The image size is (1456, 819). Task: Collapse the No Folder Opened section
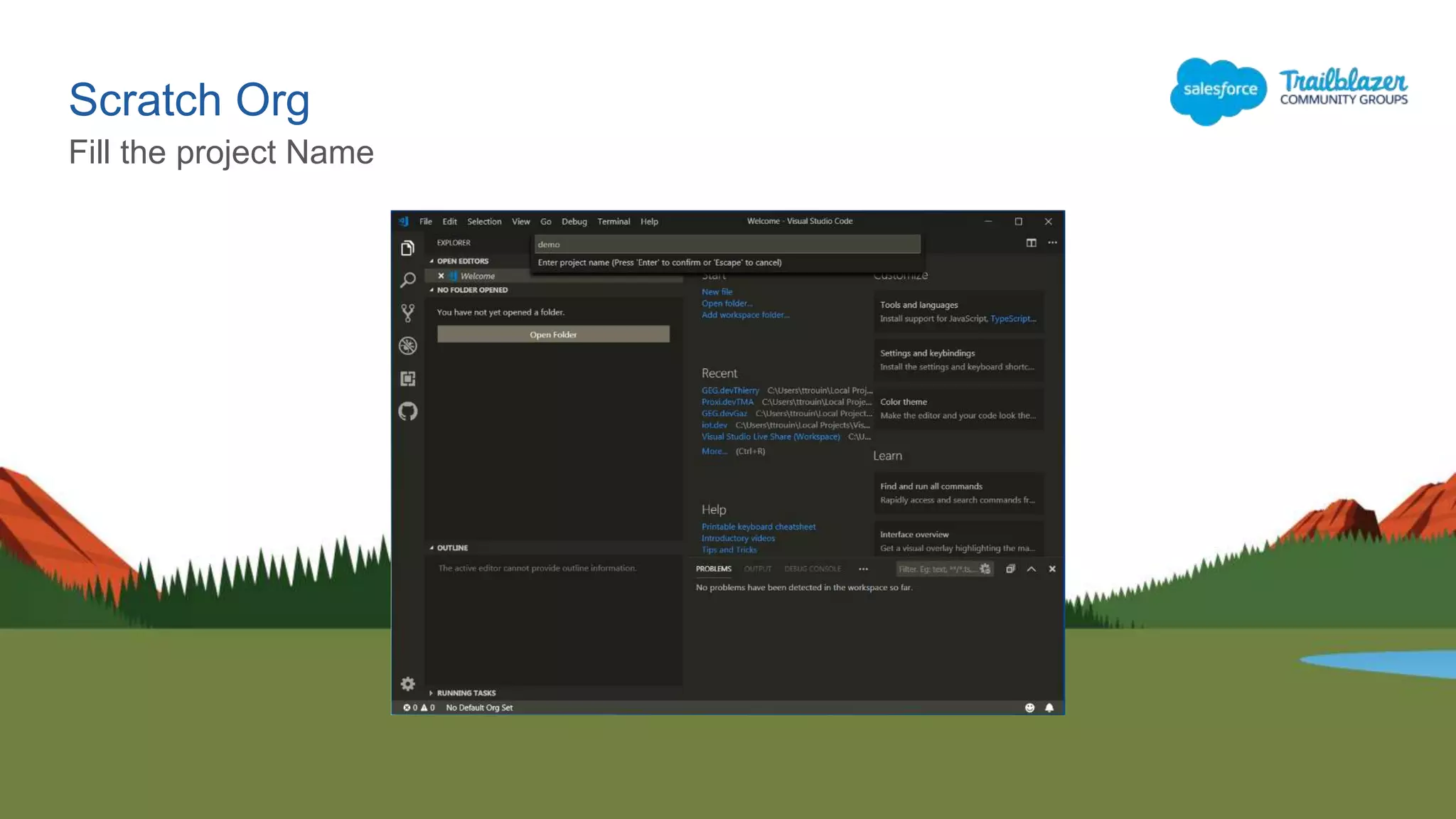click(472, 290)
